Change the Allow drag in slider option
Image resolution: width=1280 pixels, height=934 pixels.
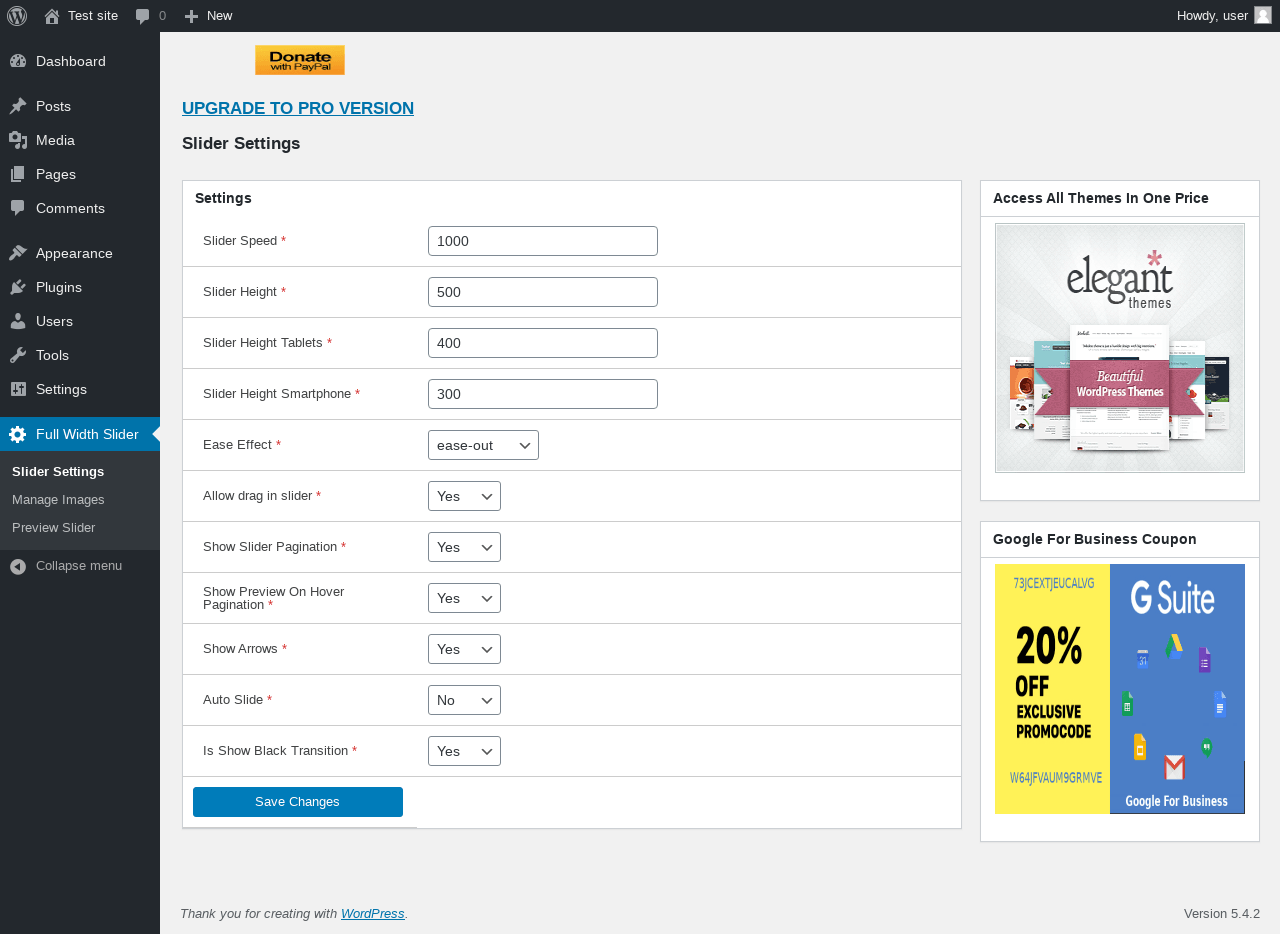point(464,496)
